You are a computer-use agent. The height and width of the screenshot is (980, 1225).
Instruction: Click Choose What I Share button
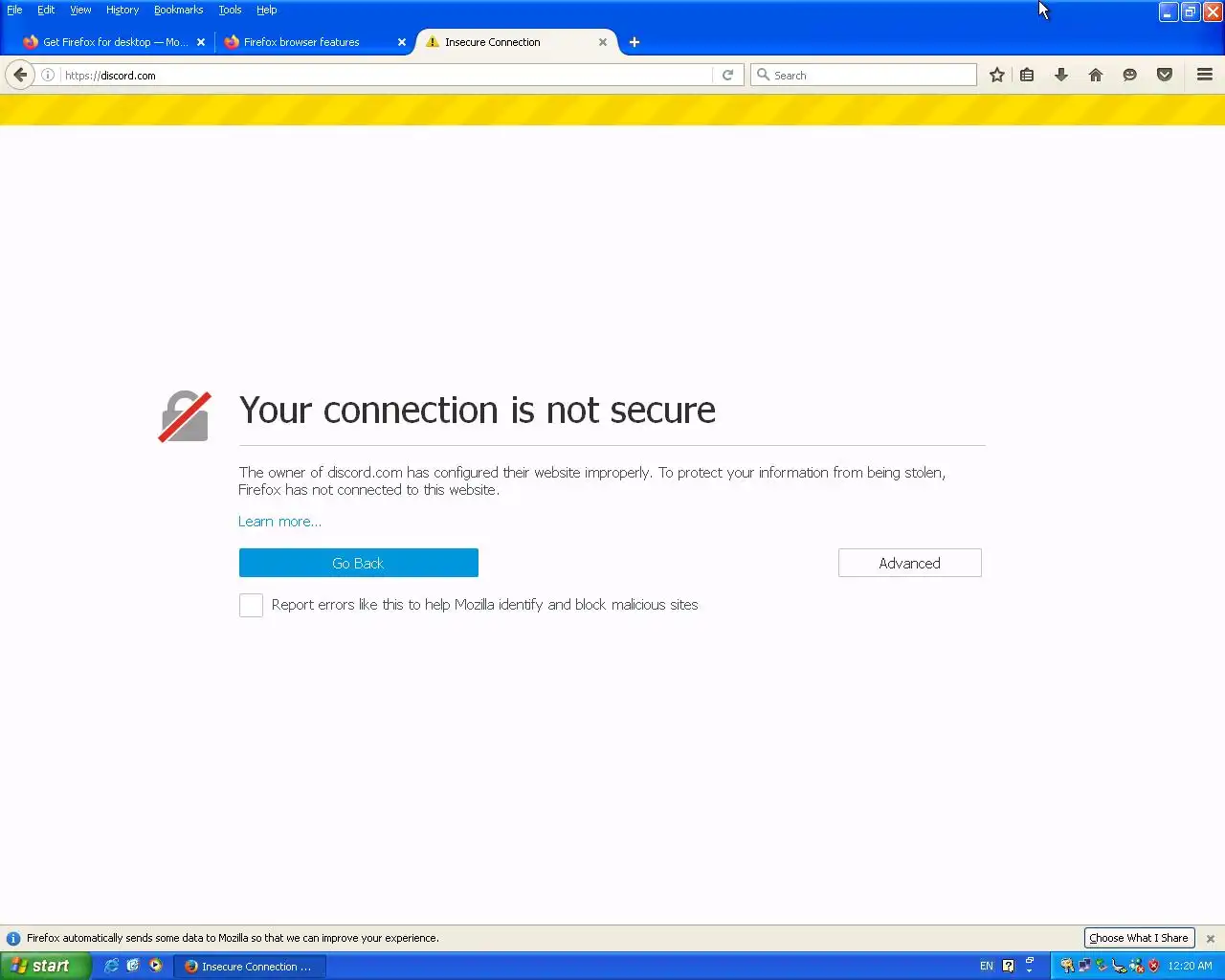(1139, 938)
